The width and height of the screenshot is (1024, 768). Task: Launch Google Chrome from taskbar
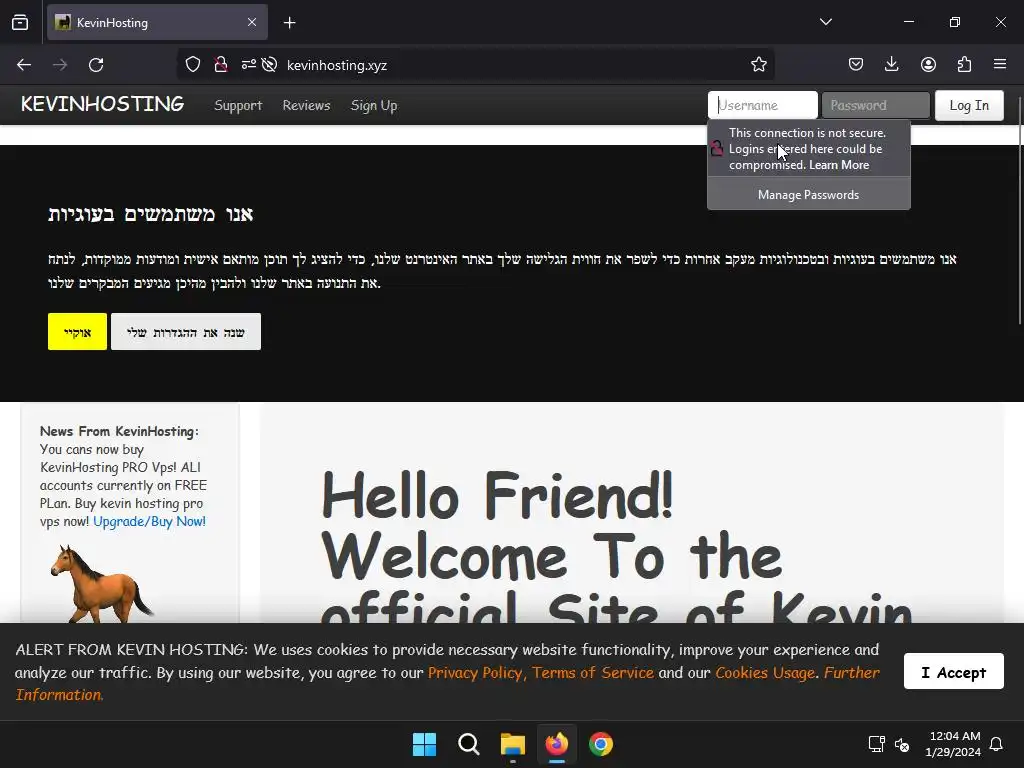(x=601, y=744)
